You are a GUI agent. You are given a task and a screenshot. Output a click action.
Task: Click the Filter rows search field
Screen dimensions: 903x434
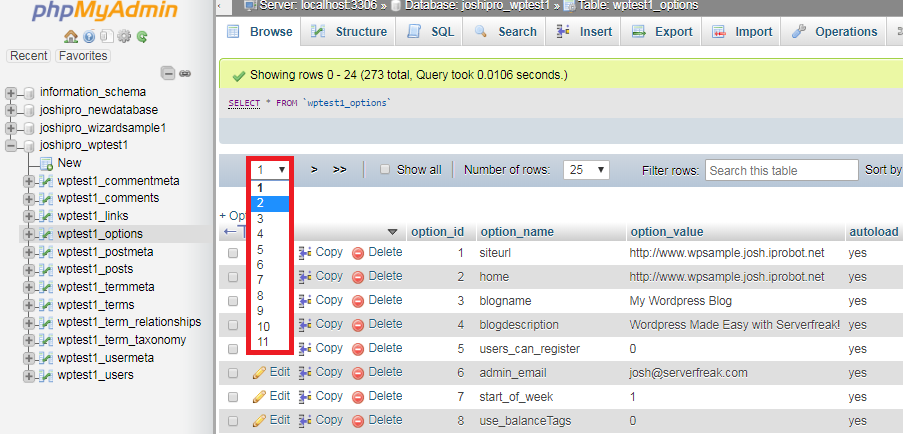[x=781, y=170]
